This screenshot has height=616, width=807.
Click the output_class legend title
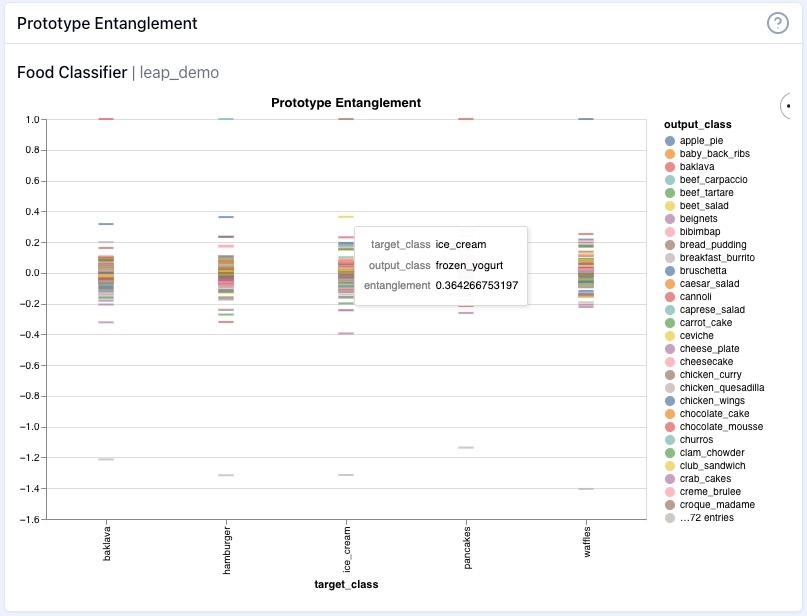click(x=697, y=124)
